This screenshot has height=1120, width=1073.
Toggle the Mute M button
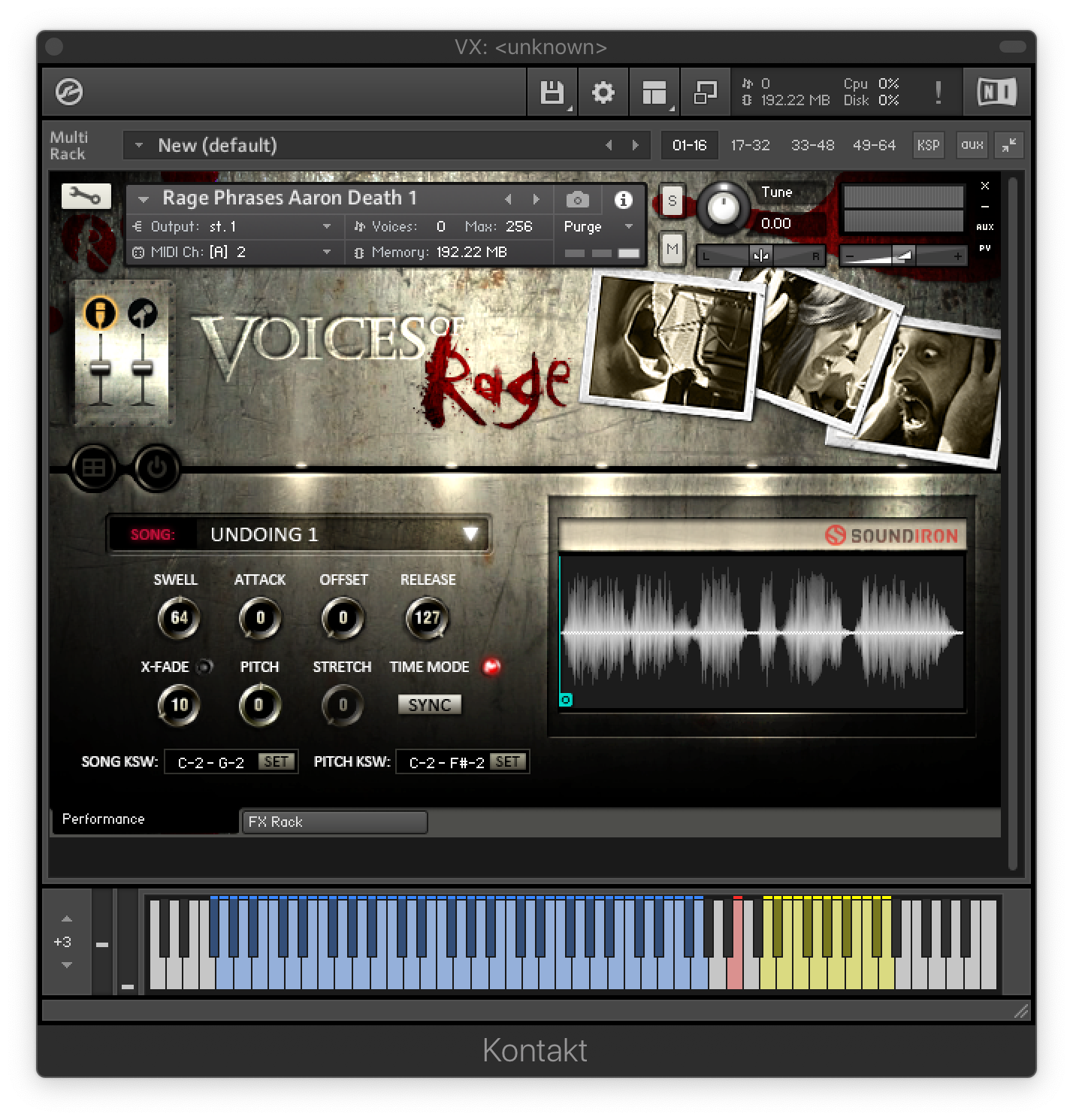click(x=672, y=249)
